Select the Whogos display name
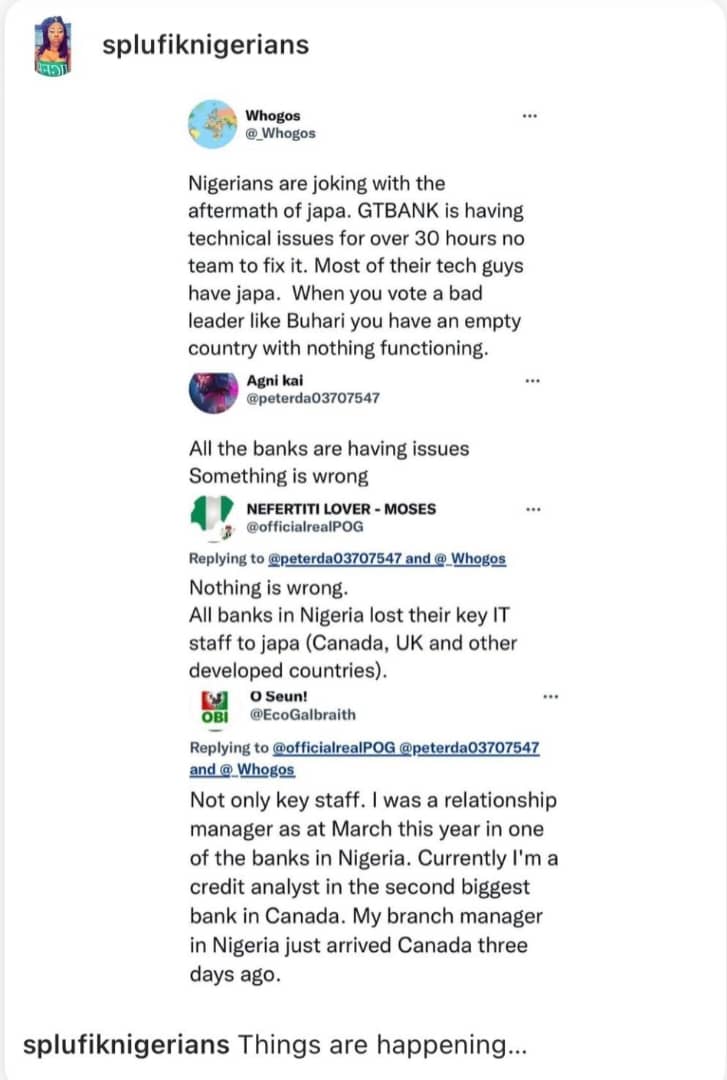Viewport: 727px width, 1080px height. tap(273, 116)
